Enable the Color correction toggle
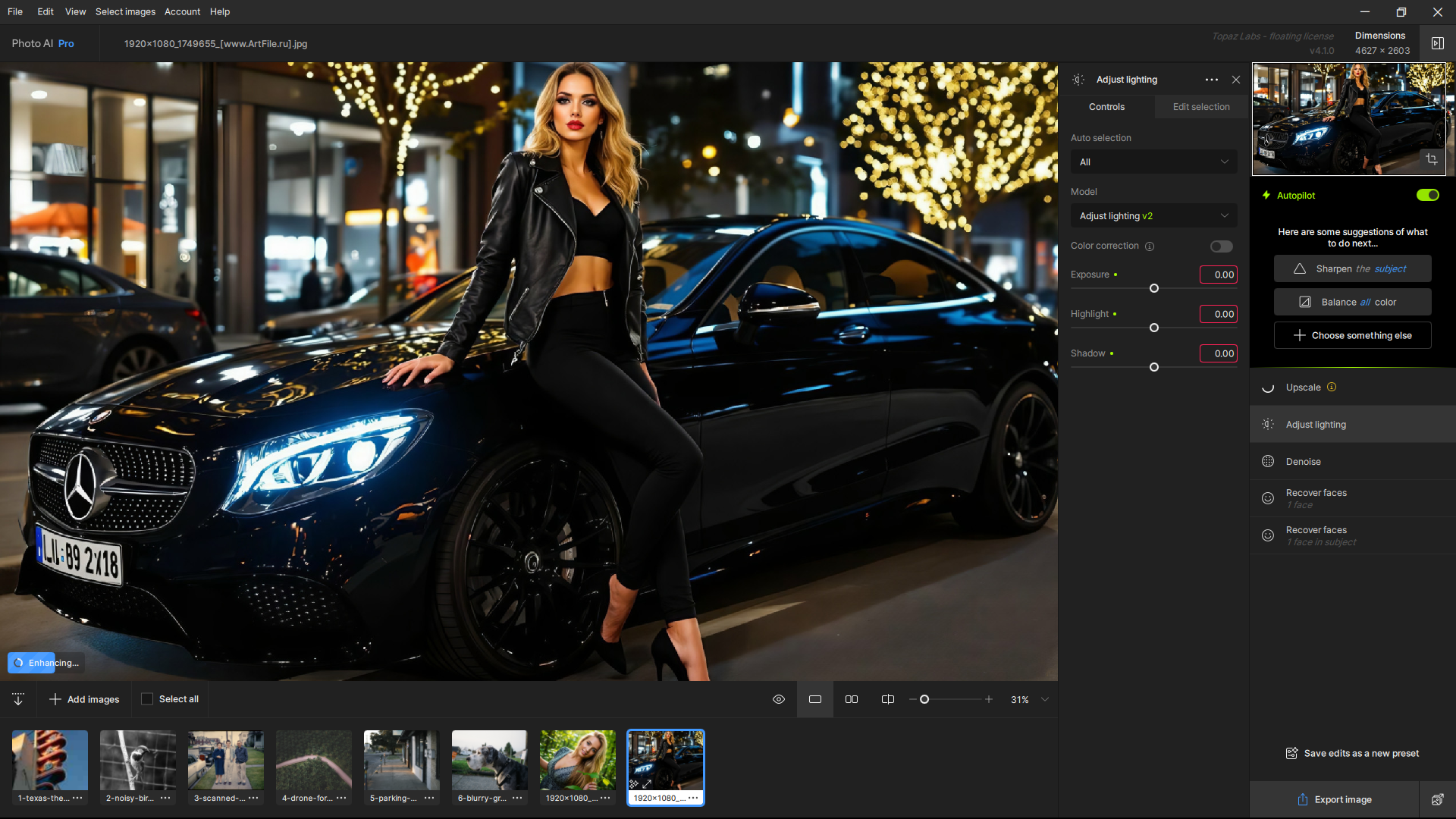Screen dimensions: 1456x819 tap(1222, 246)
